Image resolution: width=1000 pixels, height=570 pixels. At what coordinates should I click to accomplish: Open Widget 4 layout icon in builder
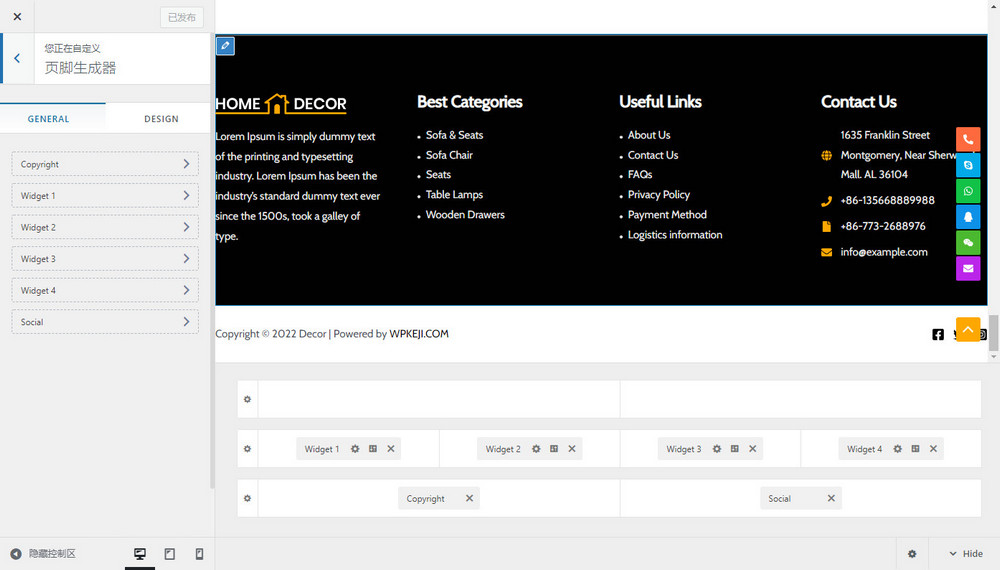[916, 449]
